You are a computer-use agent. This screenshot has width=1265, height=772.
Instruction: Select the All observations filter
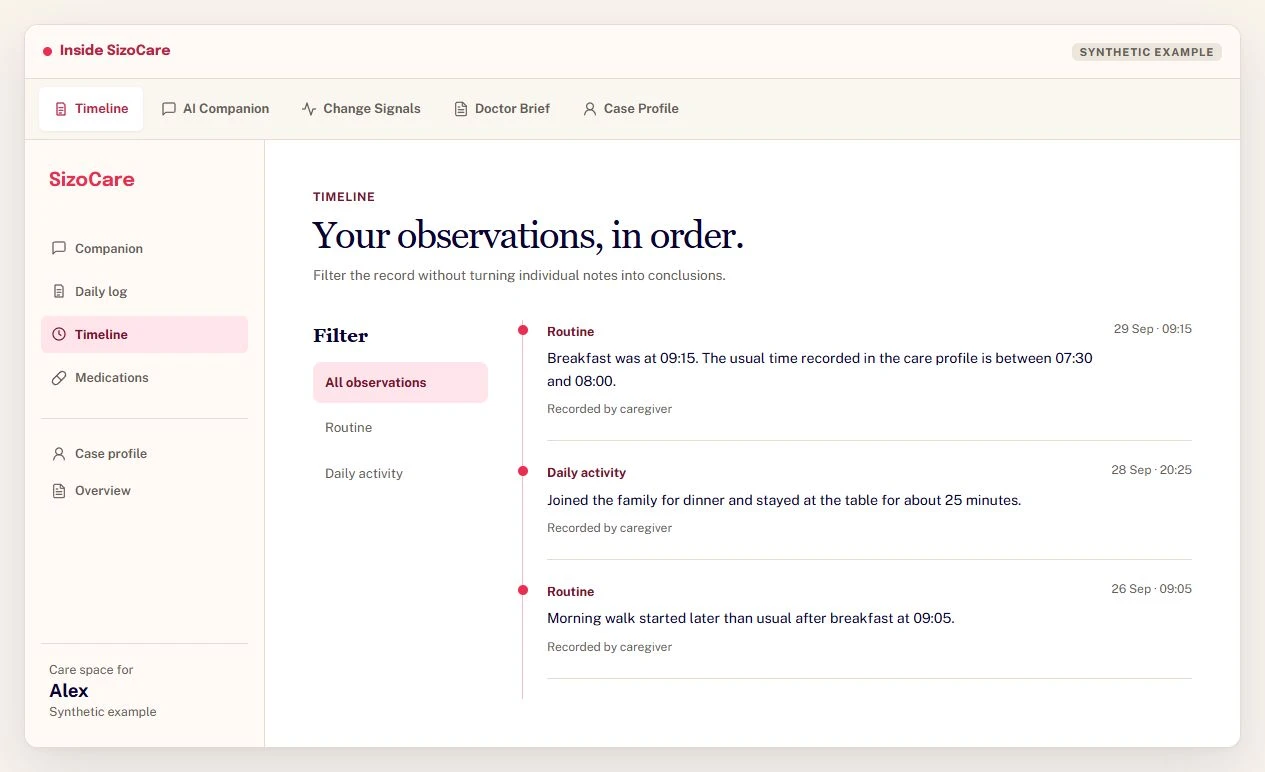coord(400,382)
